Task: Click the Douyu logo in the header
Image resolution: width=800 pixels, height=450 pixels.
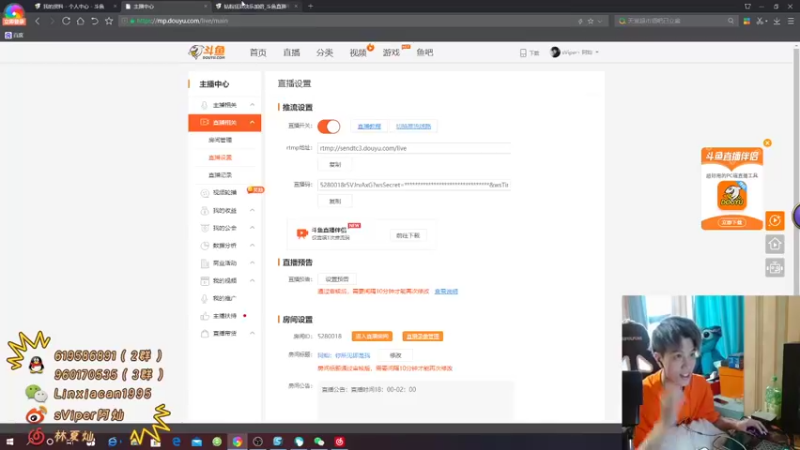Action: (207, 52)
